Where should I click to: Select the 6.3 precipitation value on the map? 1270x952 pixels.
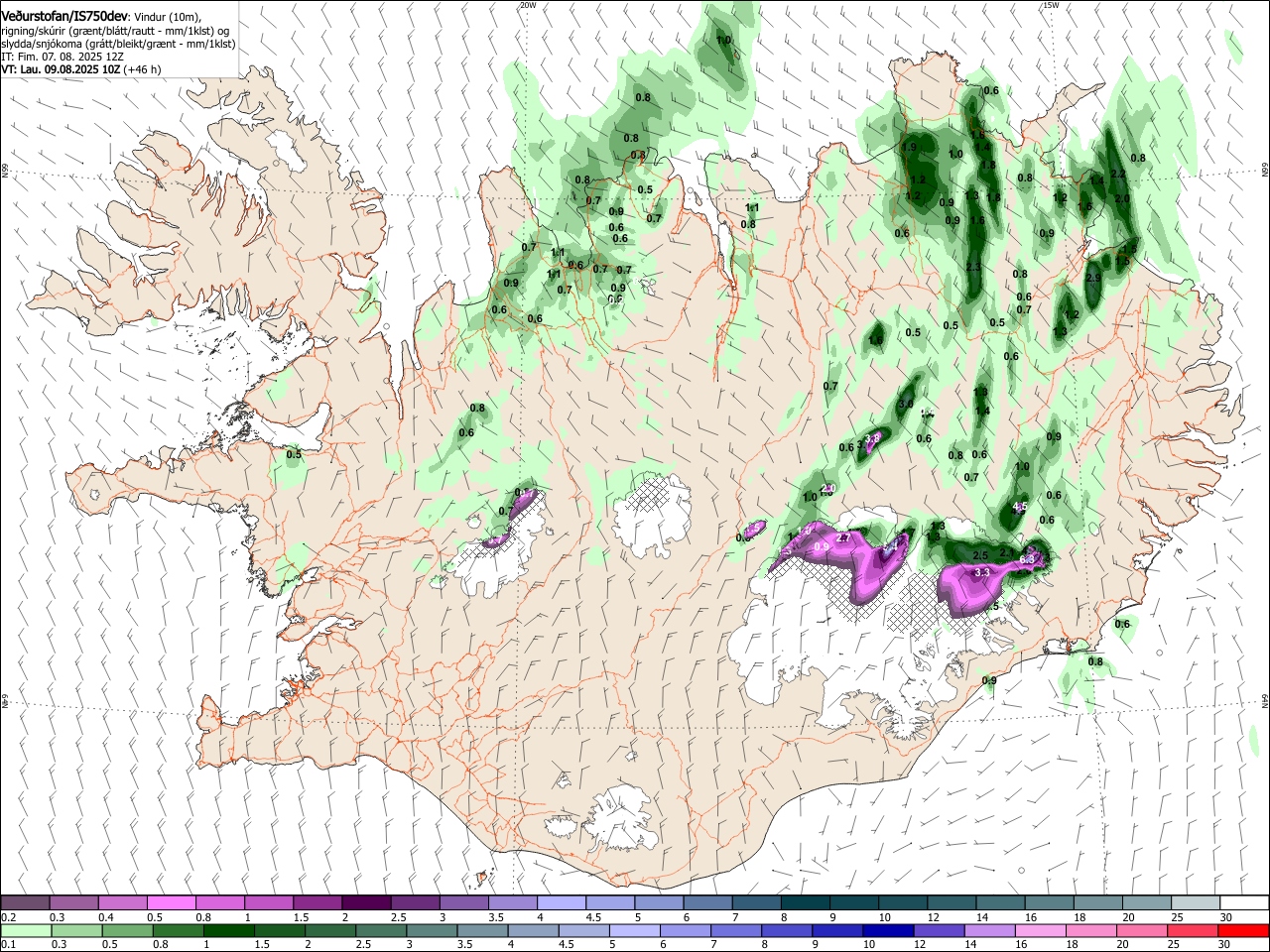[1027, 560]
